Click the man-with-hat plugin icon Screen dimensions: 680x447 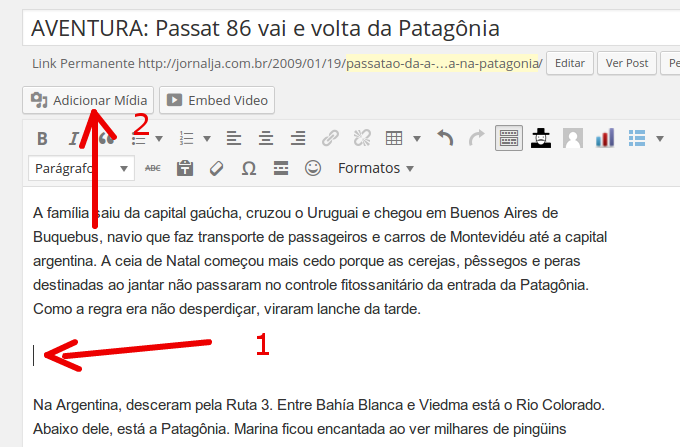541,138
